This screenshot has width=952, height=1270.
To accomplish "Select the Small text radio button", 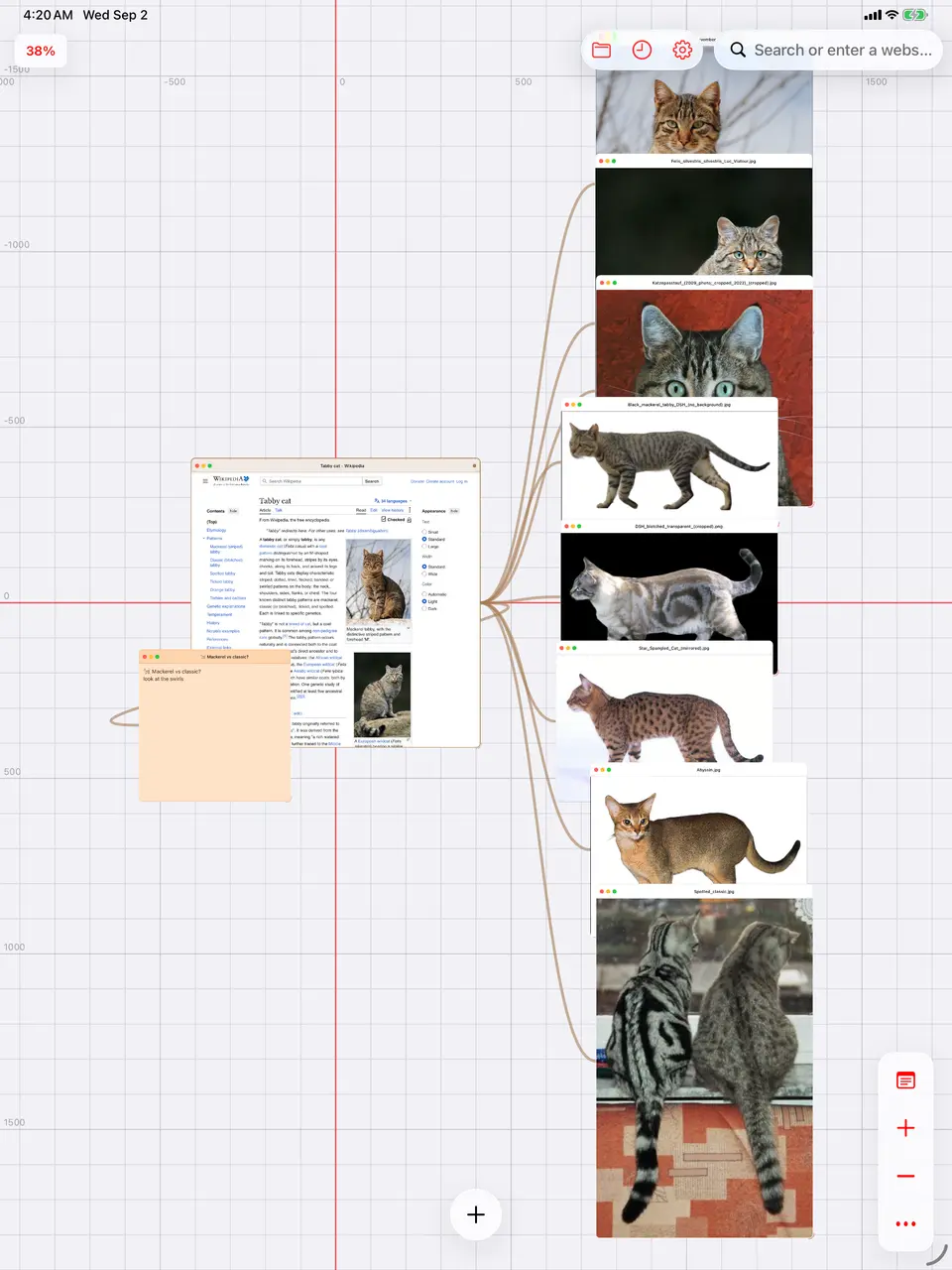I will (424, 532).
